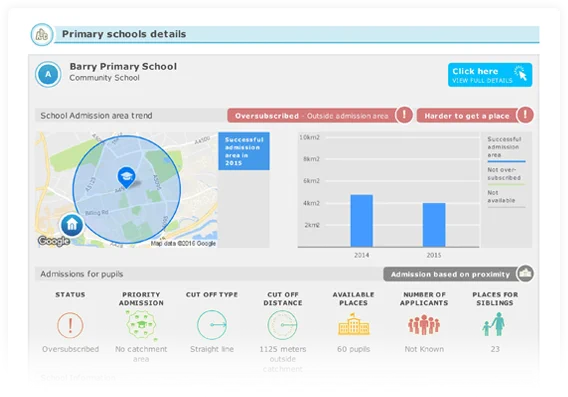Click the Number of Applicants people icon

pyautogui.click(x=424, y=325)
